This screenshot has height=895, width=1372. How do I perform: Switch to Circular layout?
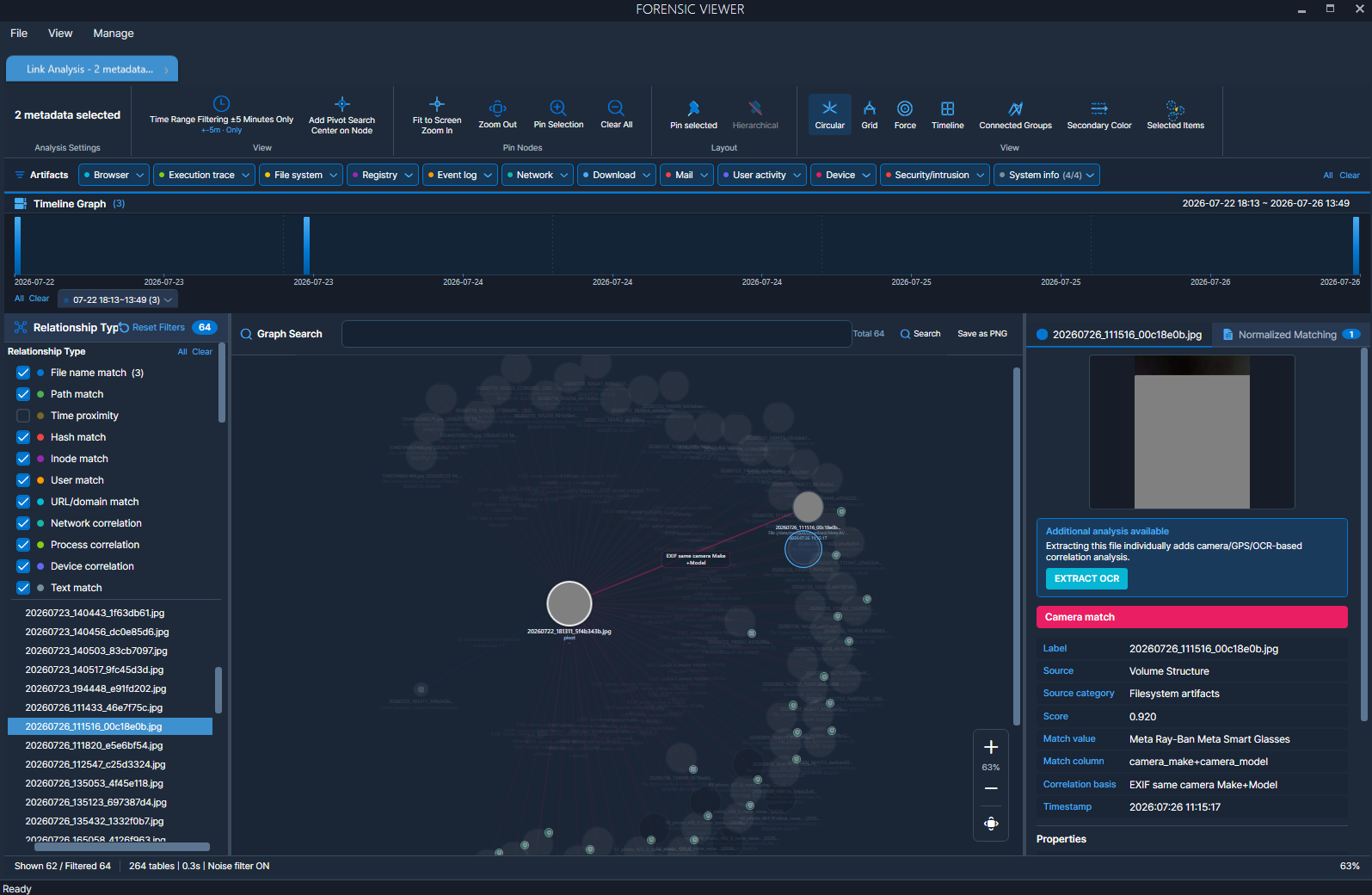tap(830, 114)
